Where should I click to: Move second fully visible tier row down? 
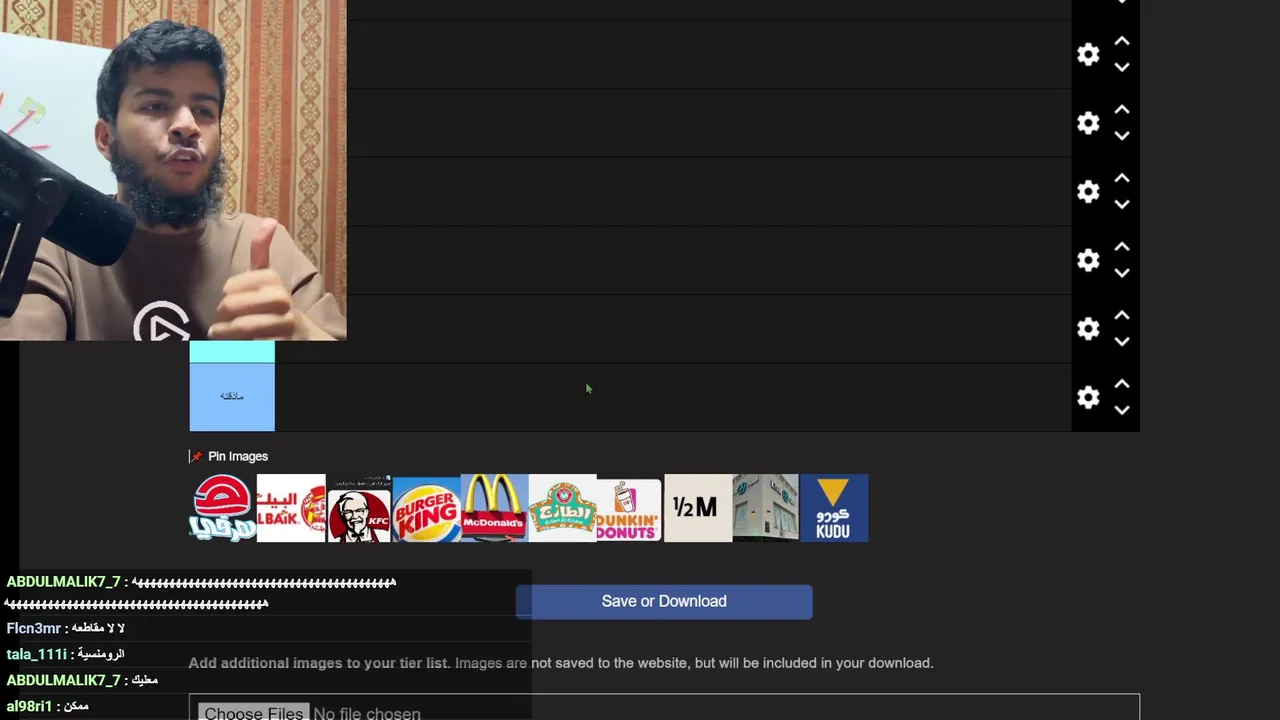coord(1122,136)
